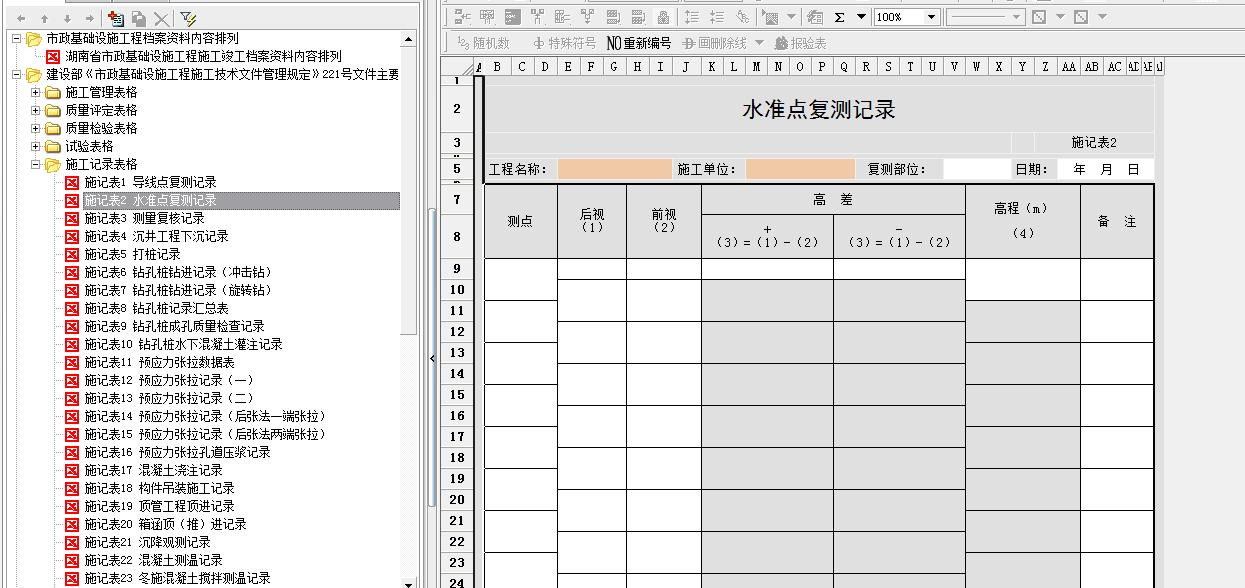
Task: Click the Sigma sum icon
Action: (840, 17)
